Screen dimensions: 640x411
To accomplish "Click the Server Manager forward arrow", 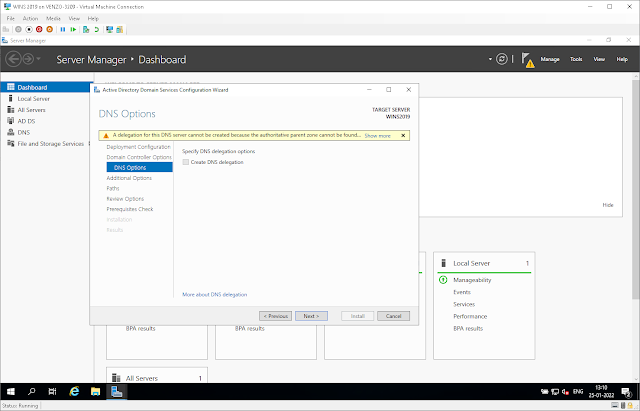I will tap(28, 59).
